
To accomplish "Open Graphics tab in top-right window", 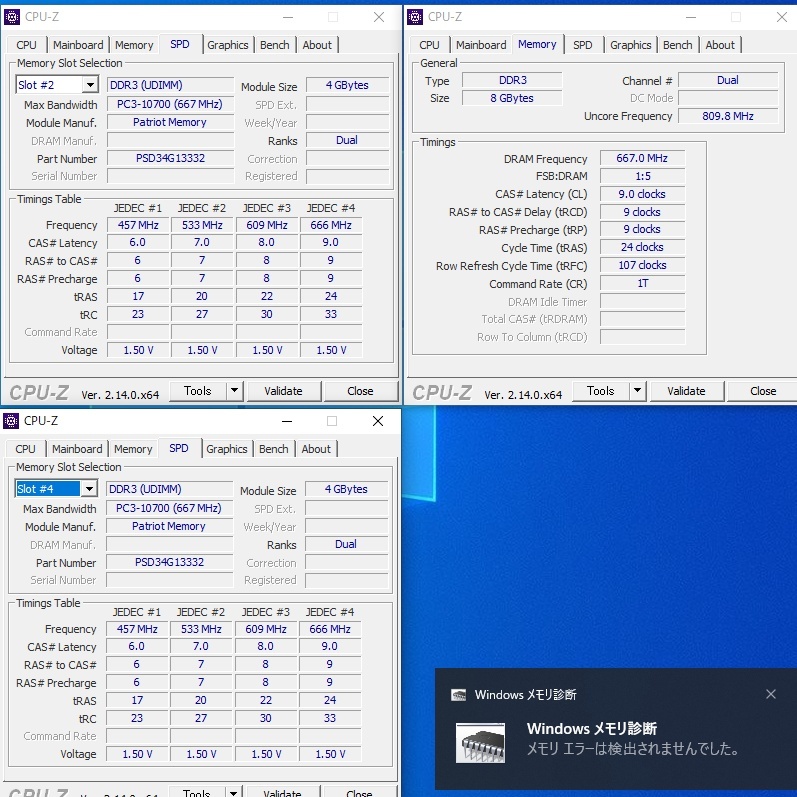I will pyautogui.click(x=631, y=45).
